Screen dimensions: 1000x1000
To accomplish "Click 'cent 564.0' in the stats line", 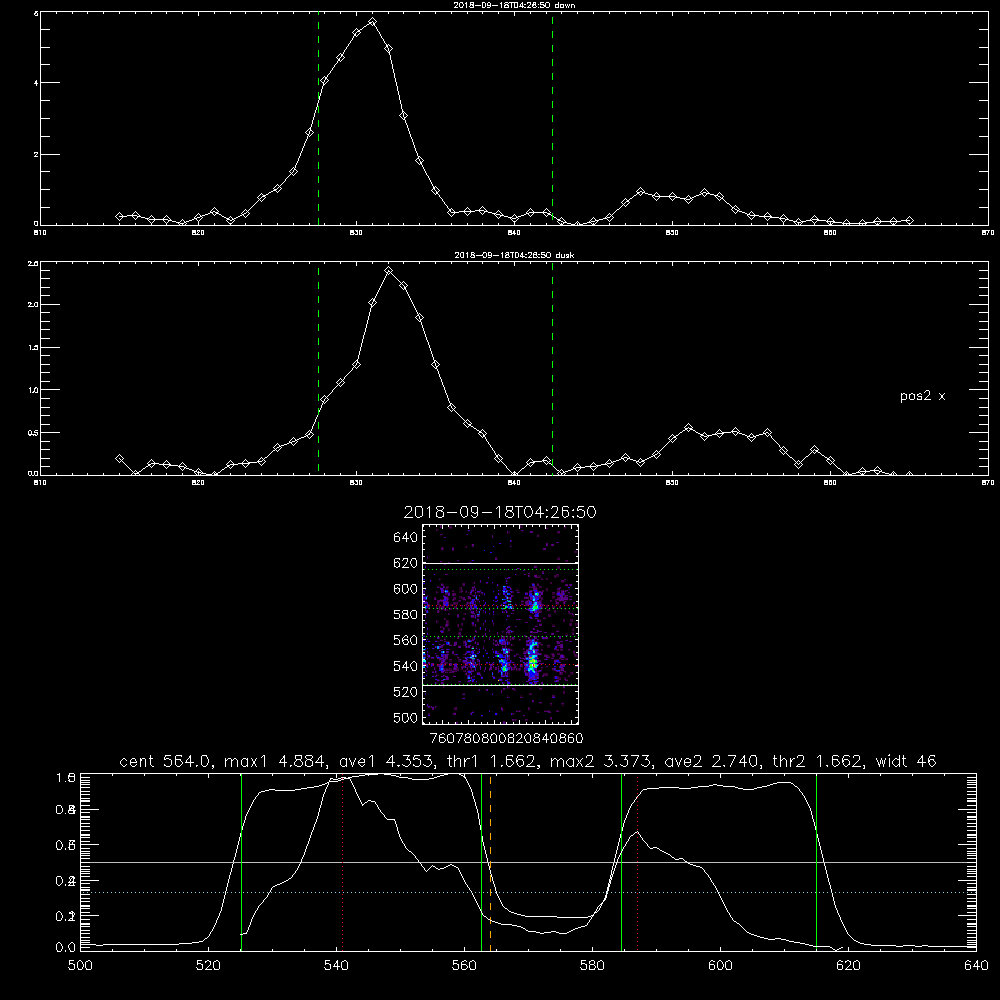I will (x=165, y=761).
